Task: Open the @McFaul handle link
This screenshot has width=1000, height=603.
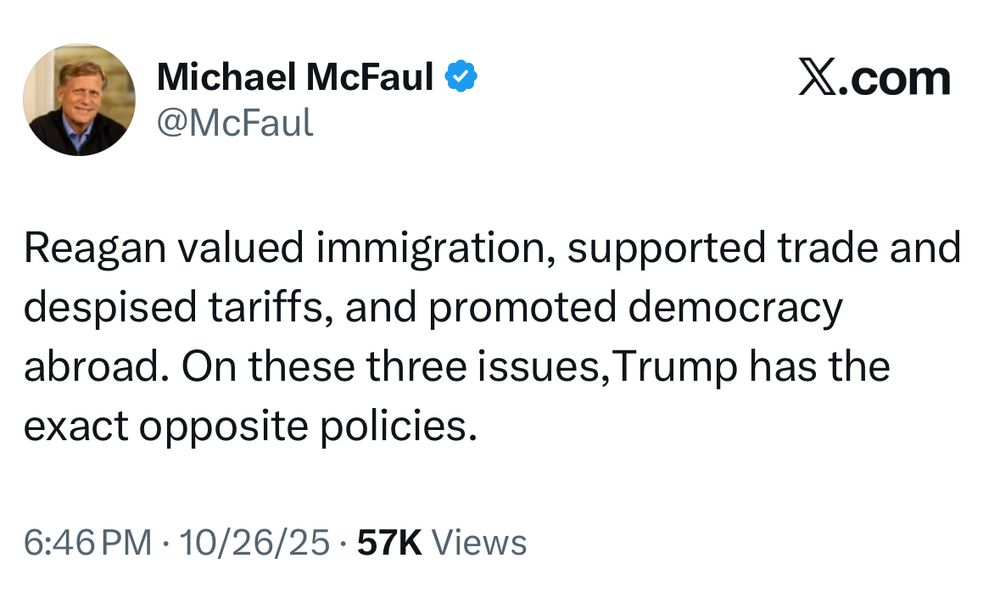Action: pos(235,122)
